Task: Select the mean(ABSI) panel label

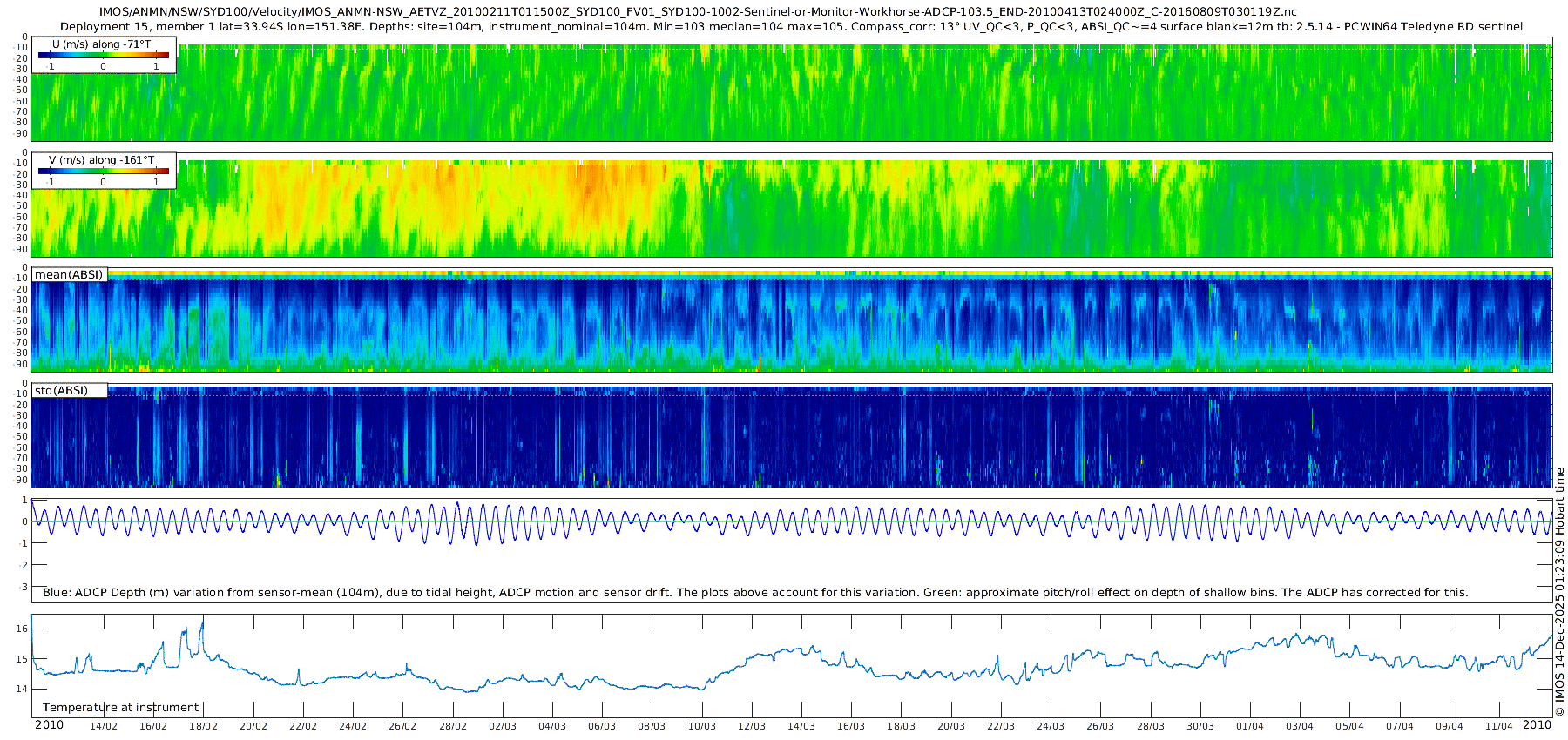Action: coord(69,275)
